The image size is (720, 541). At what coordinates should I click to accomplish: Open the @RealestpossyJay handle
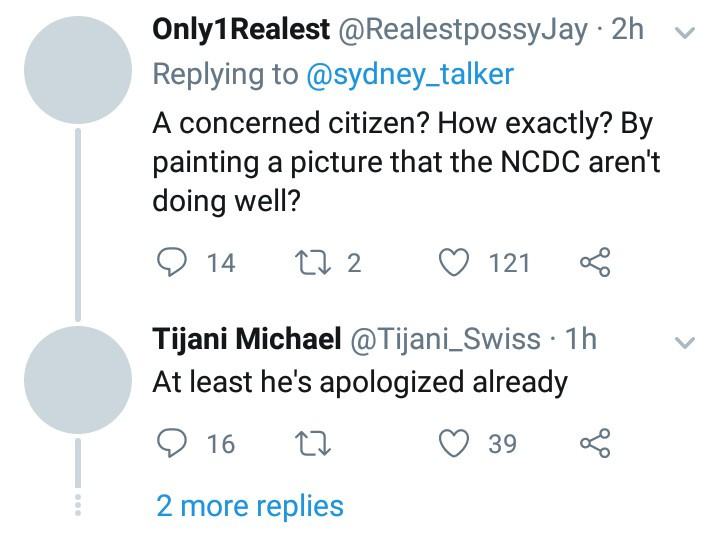tap(463, 30)
